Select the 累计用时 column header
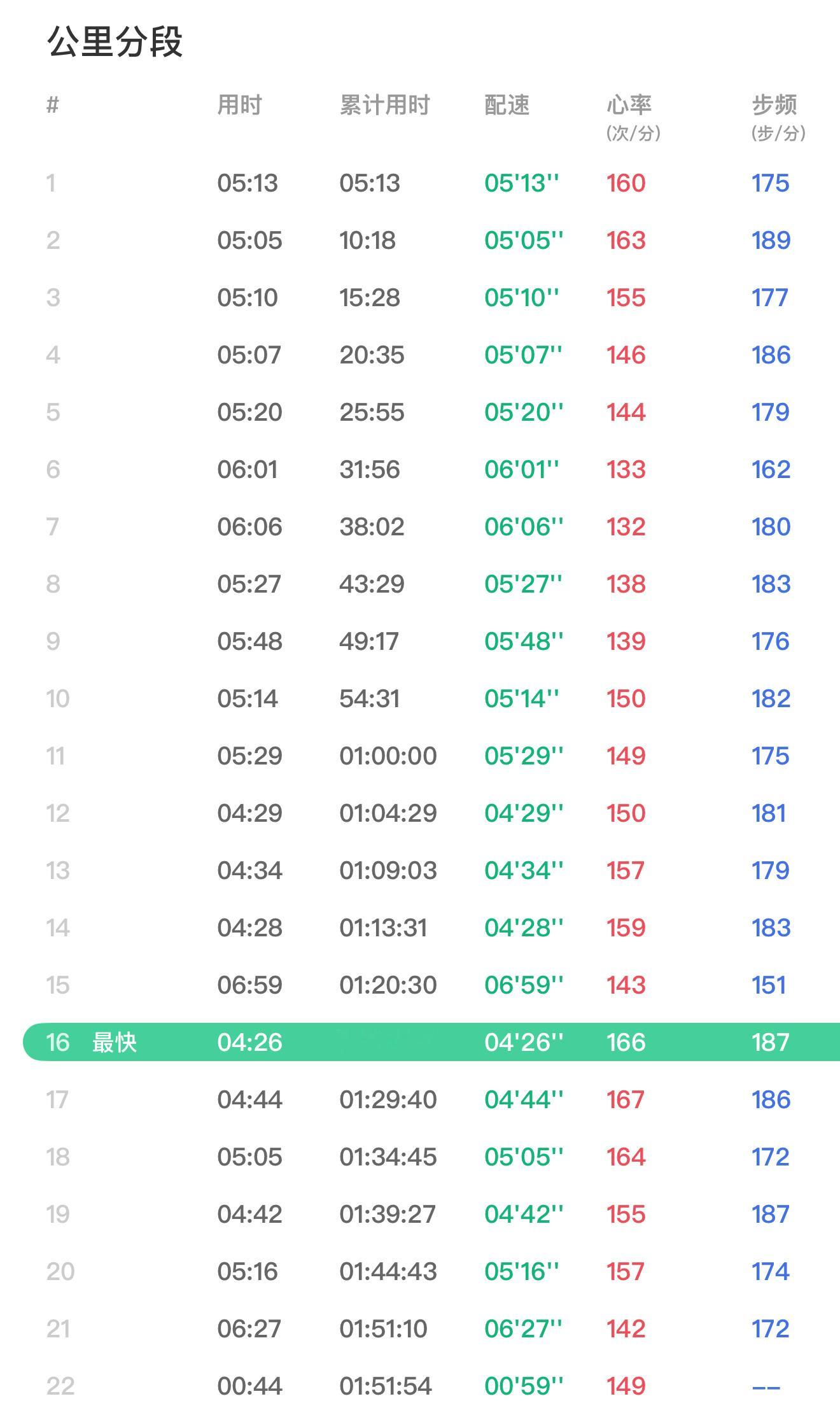840x1408 pixels. (x=384, y=105)
